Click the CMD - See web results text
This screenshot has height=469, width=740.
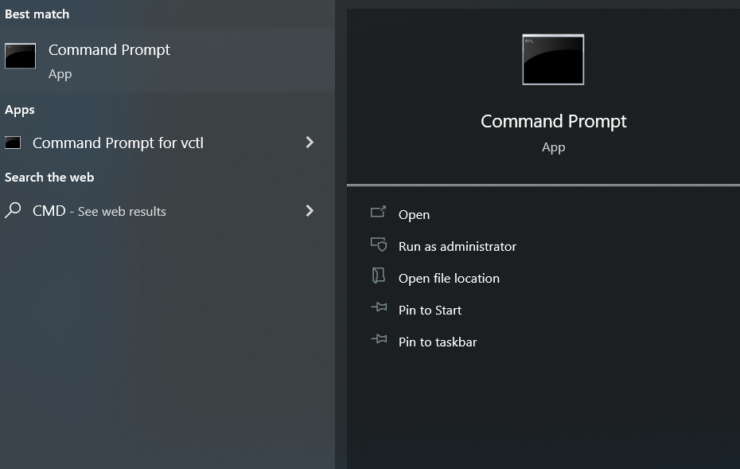[x=99, y=211]
